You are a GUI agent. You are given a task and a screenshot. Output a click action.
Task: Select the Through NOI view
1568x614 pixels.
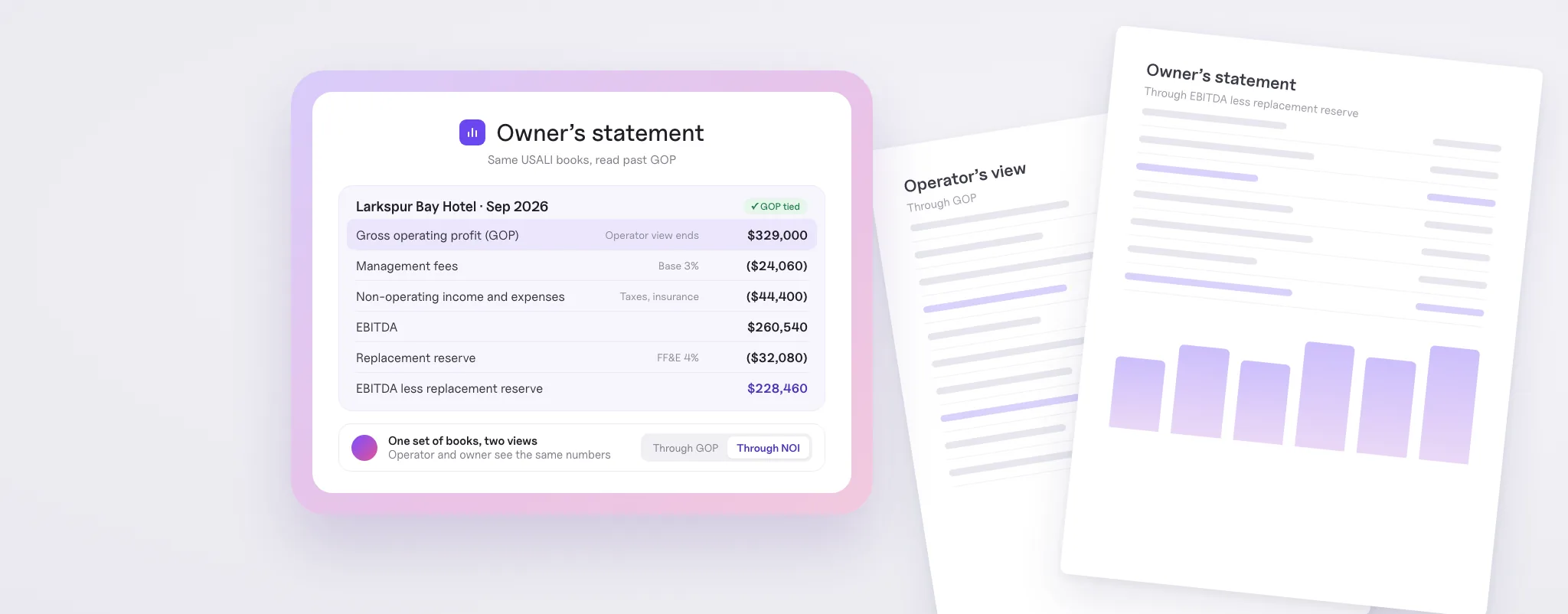(768, 448)
